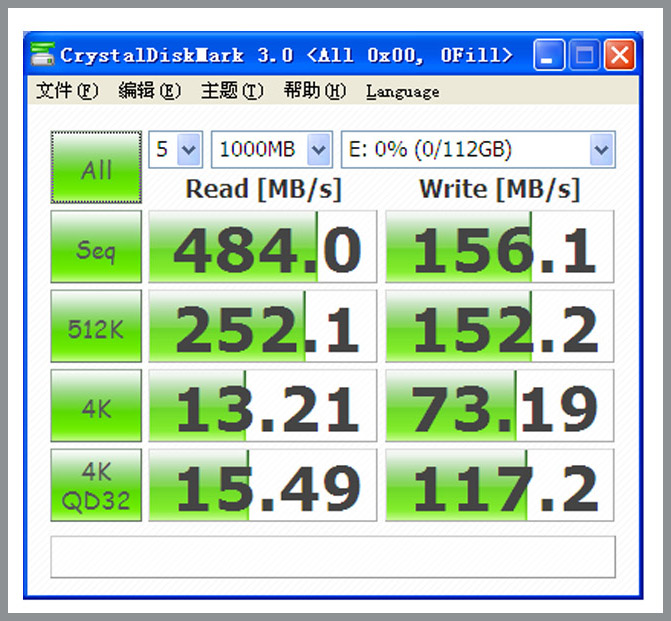The width and height of the screenshot is (671, 621).
Task: Click the 4K QD32 read result 15.49
Action: (263, 485)
